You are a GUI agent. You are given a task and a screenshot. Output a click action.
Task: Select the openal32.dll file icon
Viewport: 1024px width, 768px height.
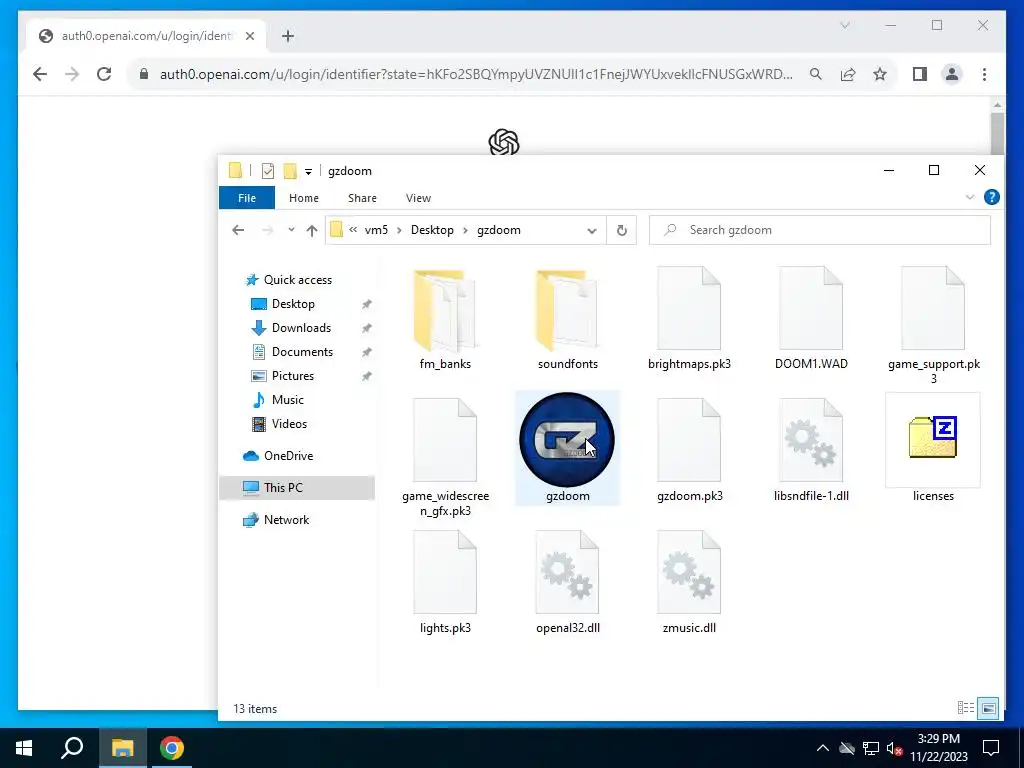click(567, 572)
